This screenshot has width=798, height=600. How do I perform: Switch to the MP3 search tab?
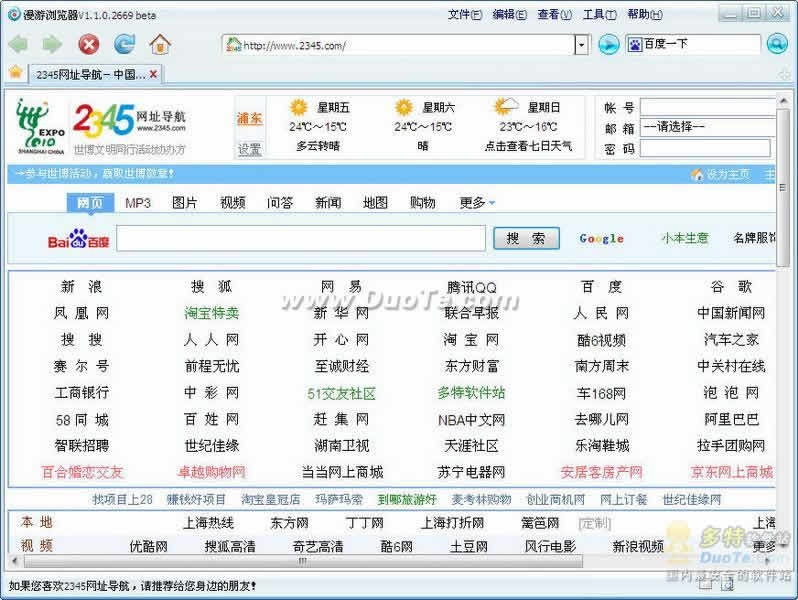[138, 203]
